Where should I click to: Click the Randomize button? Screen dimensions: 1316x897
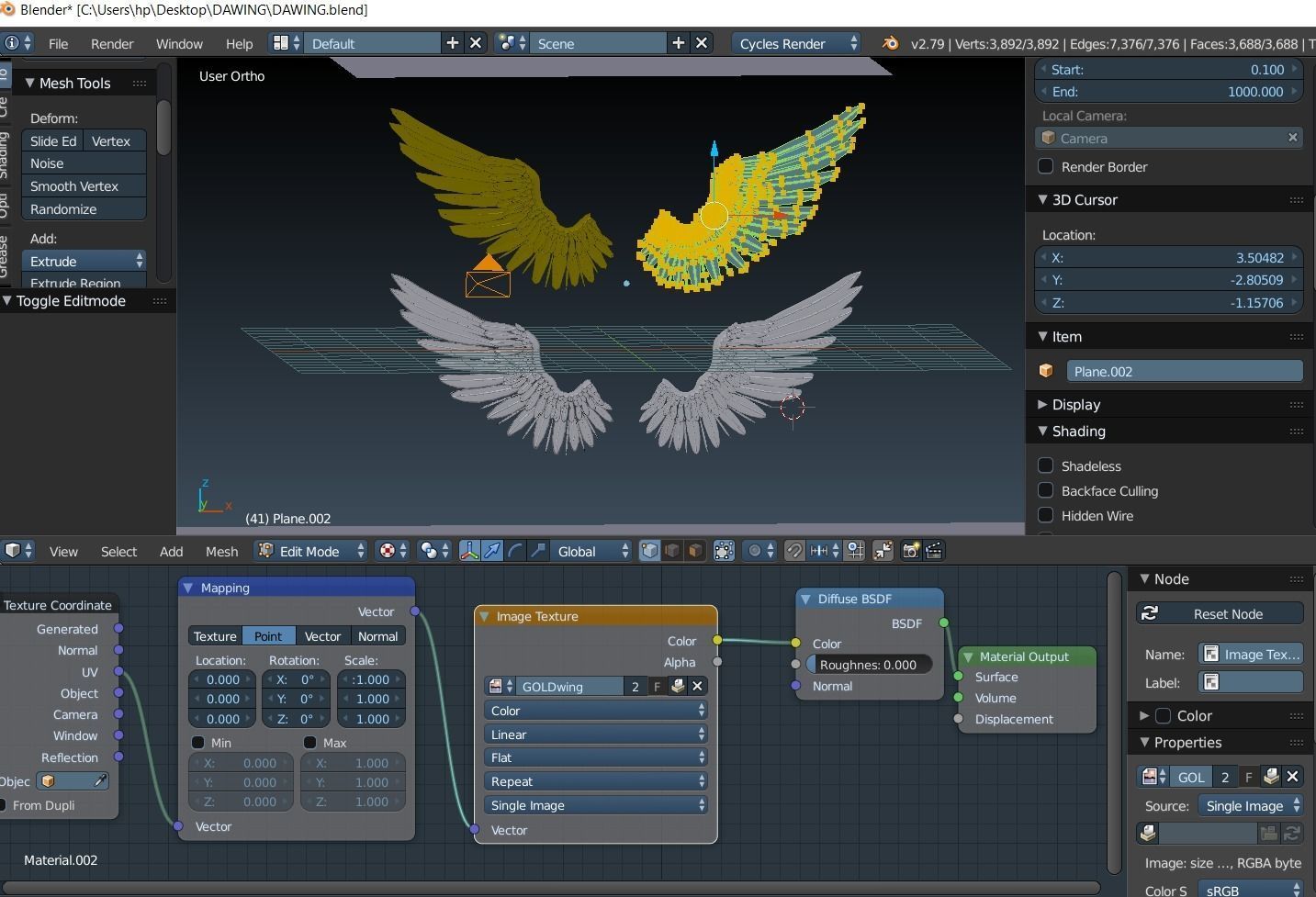click(x=84, y=208)
